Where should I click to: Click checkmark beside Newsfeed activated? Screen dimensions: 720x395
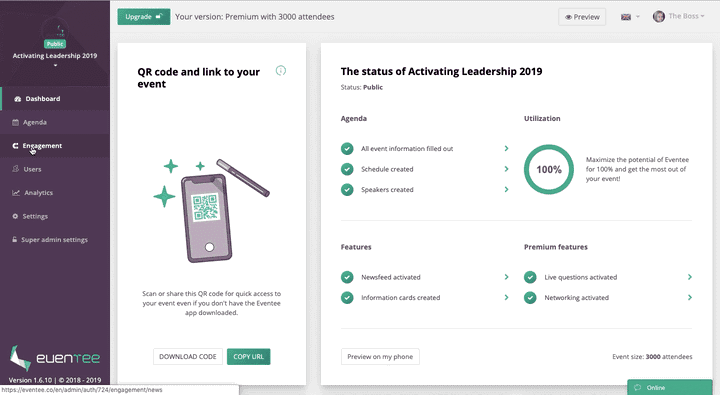(347, 277)
